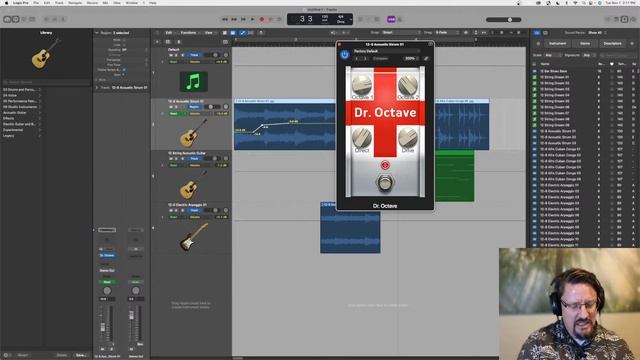Open the Loop Browser button at top right
Screen dimensions: 640x360
click(624, 19)
